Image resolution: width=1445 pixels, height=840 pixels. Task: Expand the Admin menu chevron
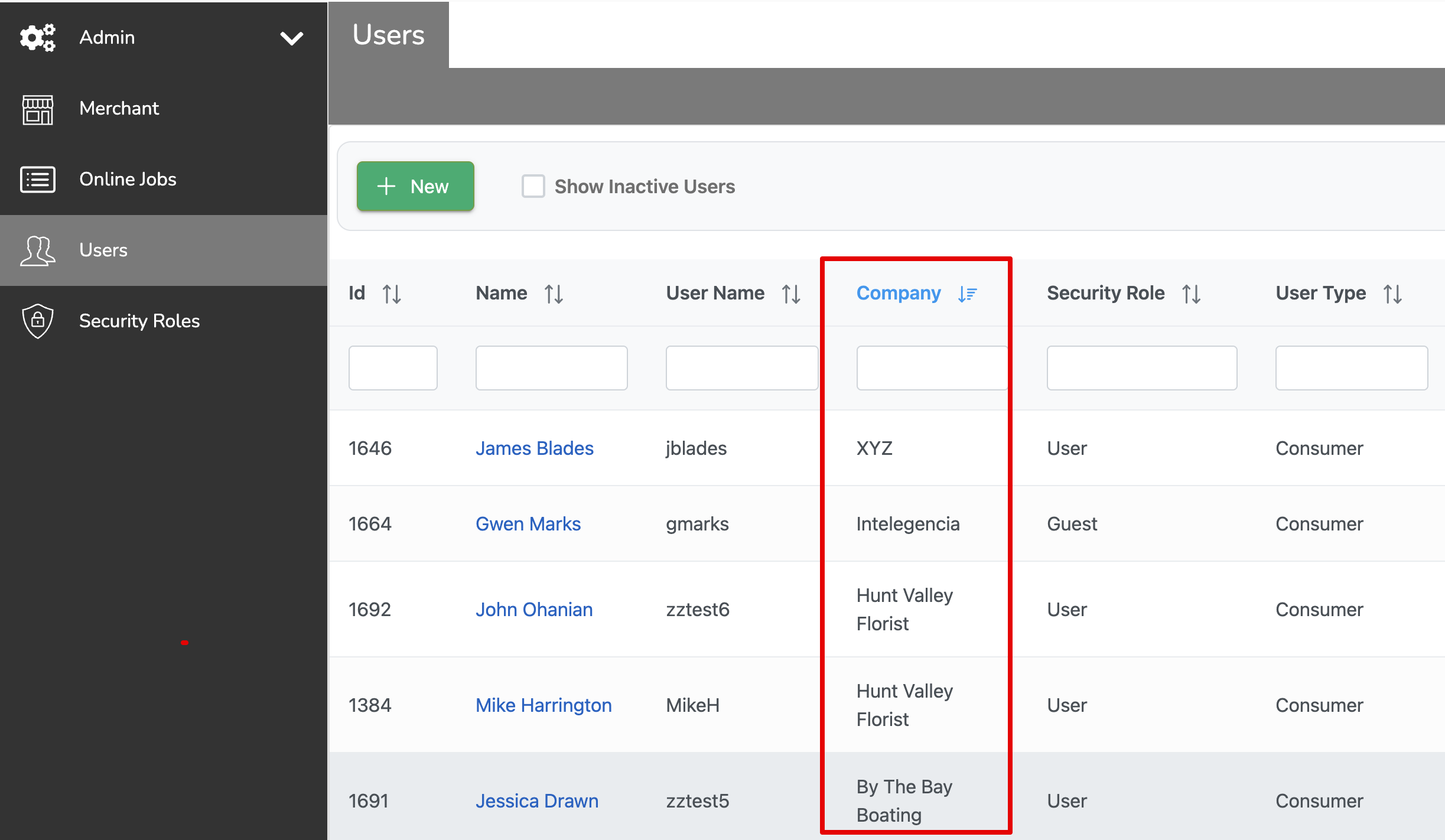click(291, 38)
